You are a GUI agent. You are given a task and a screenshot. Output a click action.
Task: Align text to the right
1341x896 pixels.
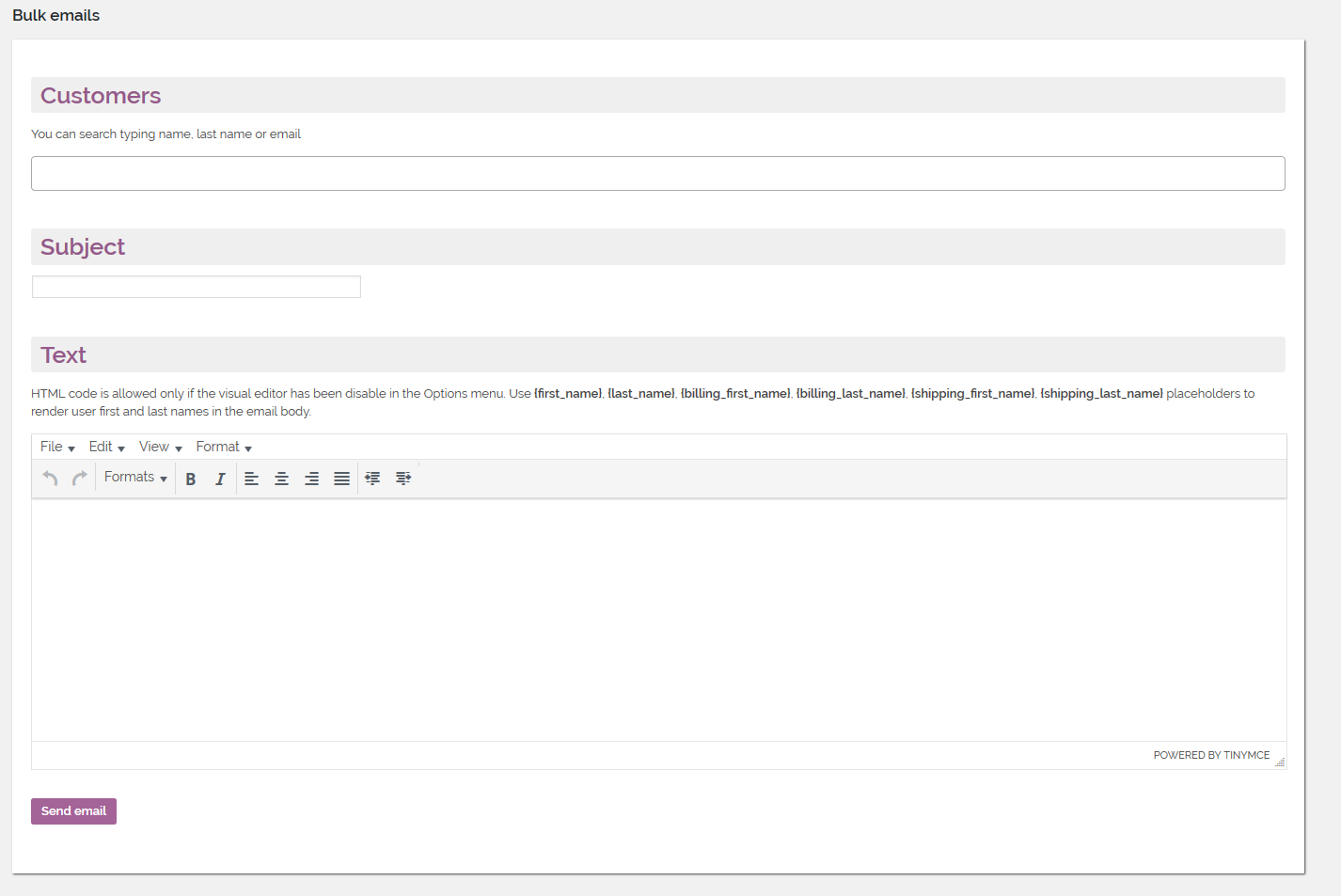click(x=311, y=479)
